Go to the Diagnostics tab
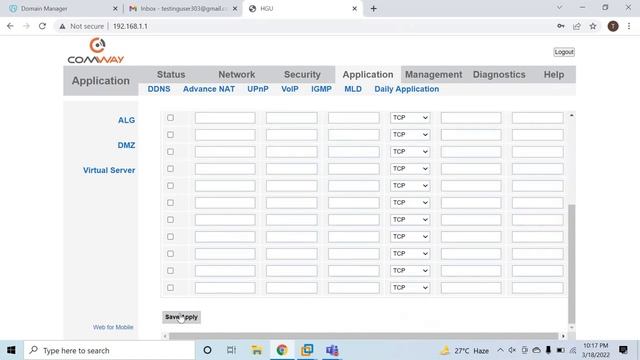This screenshot has height=360, width=640. (499, 75)
